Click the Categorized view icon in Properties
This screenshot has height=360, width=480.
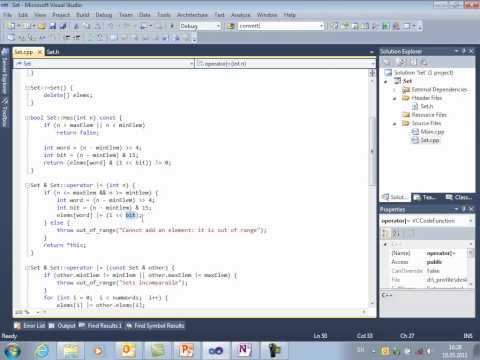coord(386,234)
